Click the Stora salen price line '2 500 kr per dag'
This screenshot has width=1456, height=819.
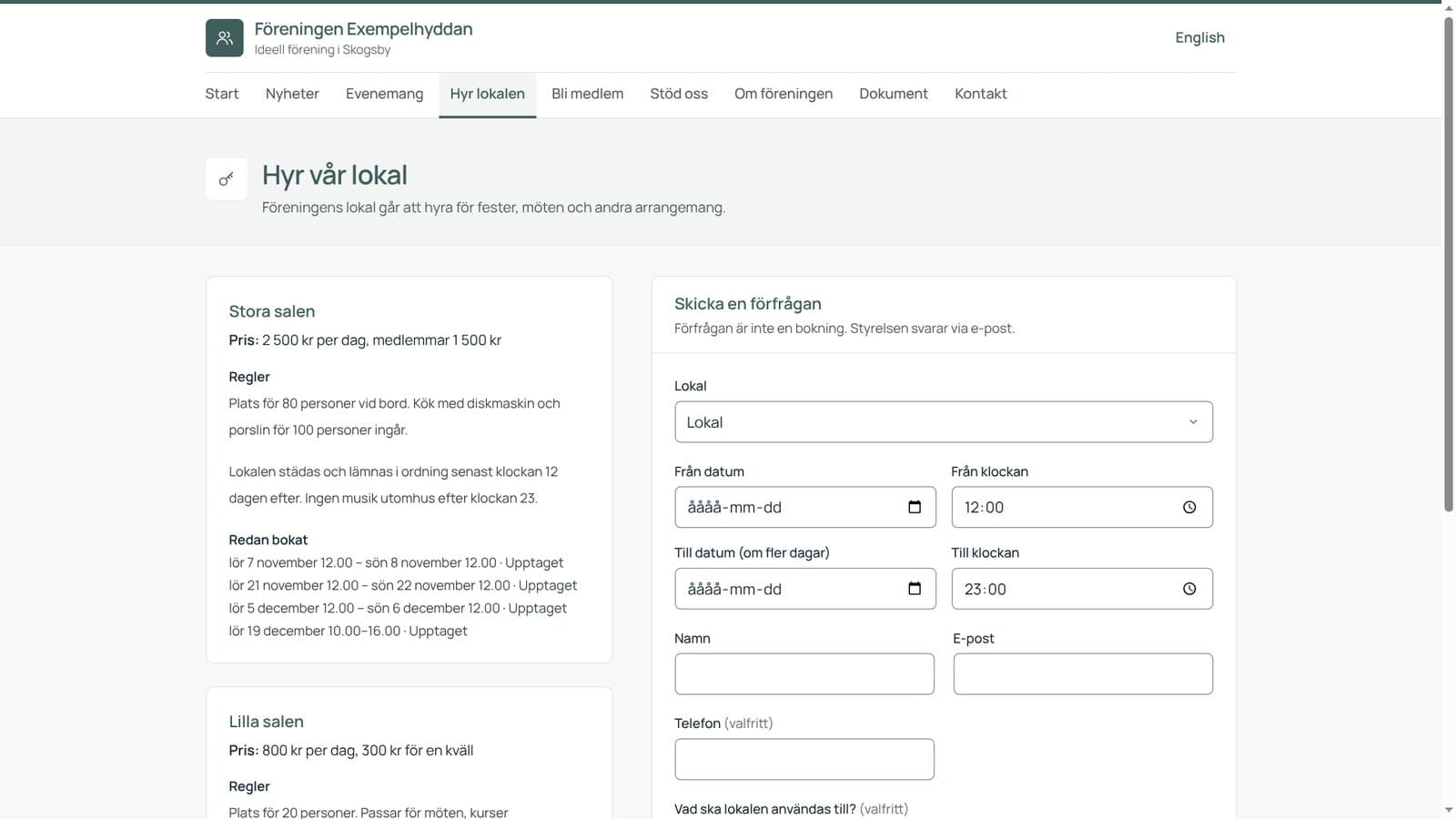click(365, 340)
